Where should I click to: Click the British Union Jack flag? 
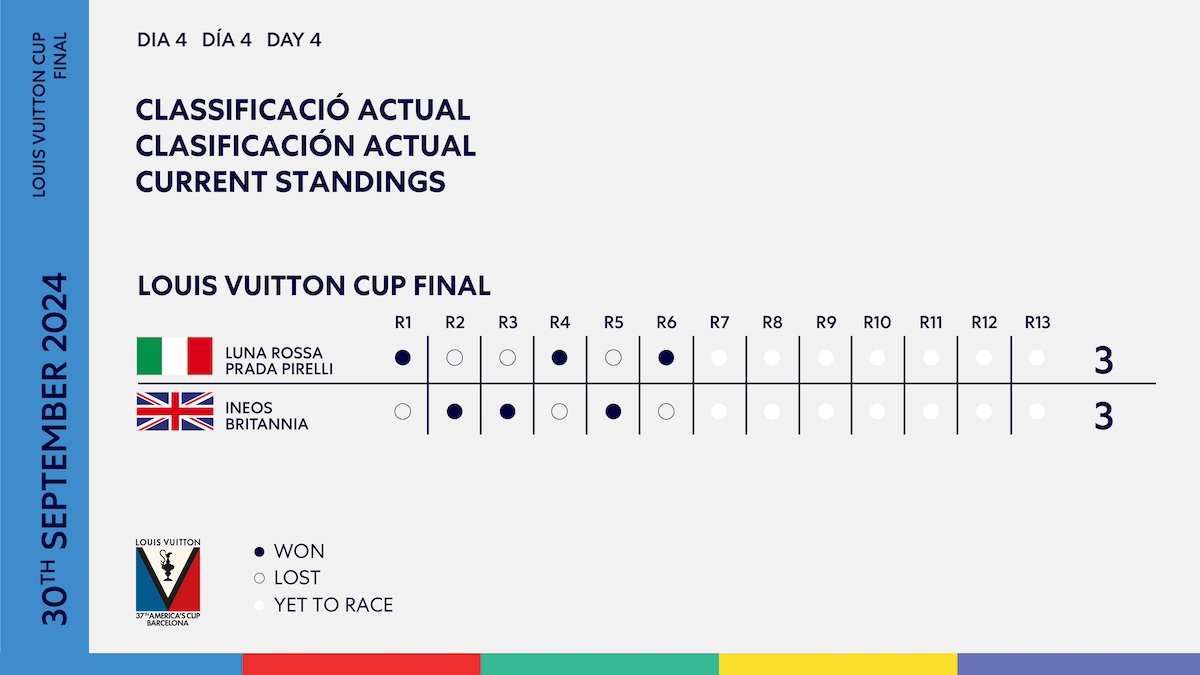tap(175, 412)
